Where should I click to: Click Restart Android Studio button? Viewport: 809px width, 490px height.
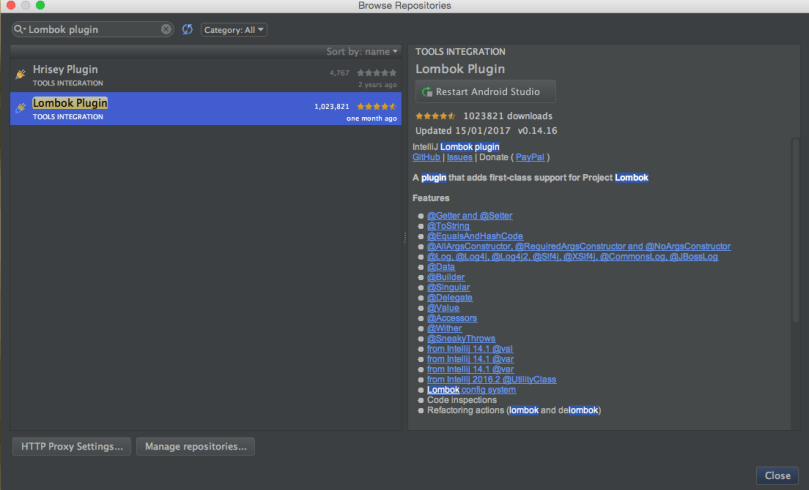(x=486, y=92)
